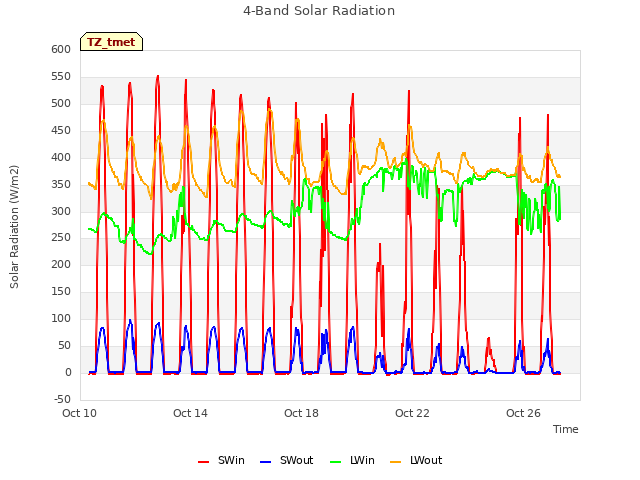
Task: Click the 250 y-axis tick label
Action: point(61,238)
